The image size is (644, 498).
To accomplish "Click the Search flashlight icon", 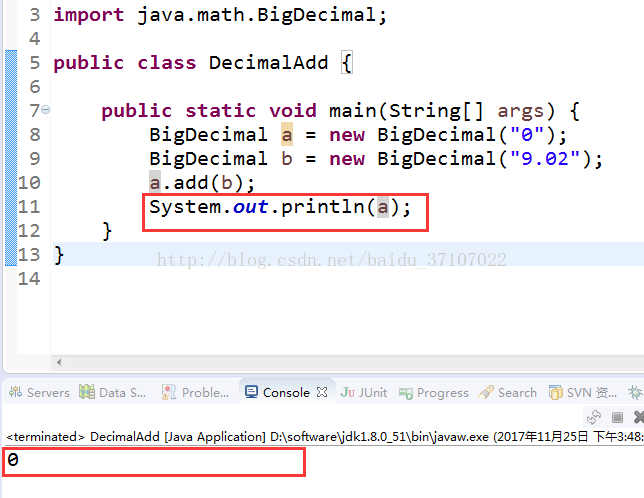I will coord(486,392).
